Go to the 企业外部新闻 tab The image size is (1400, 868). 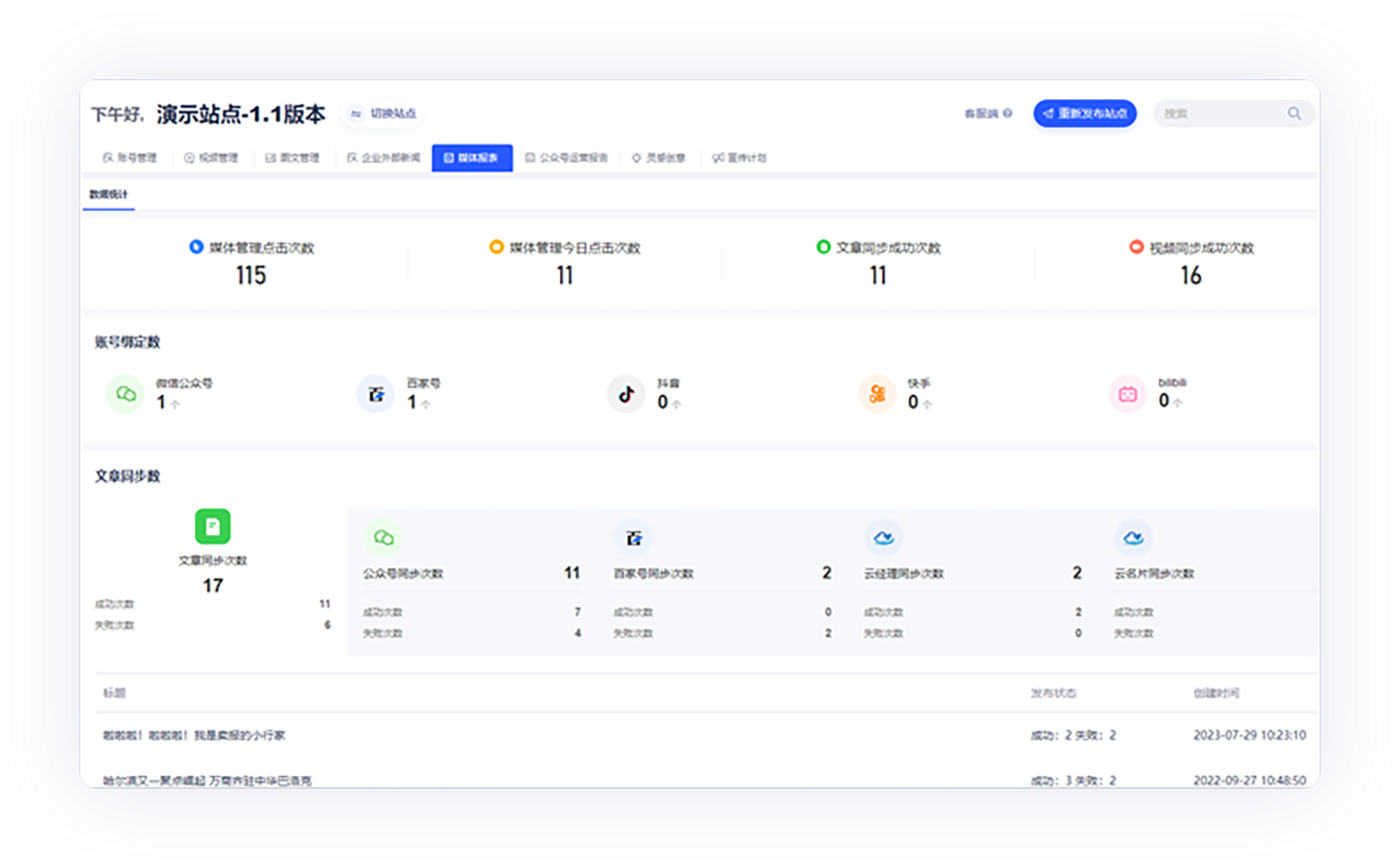coord(384,158)
